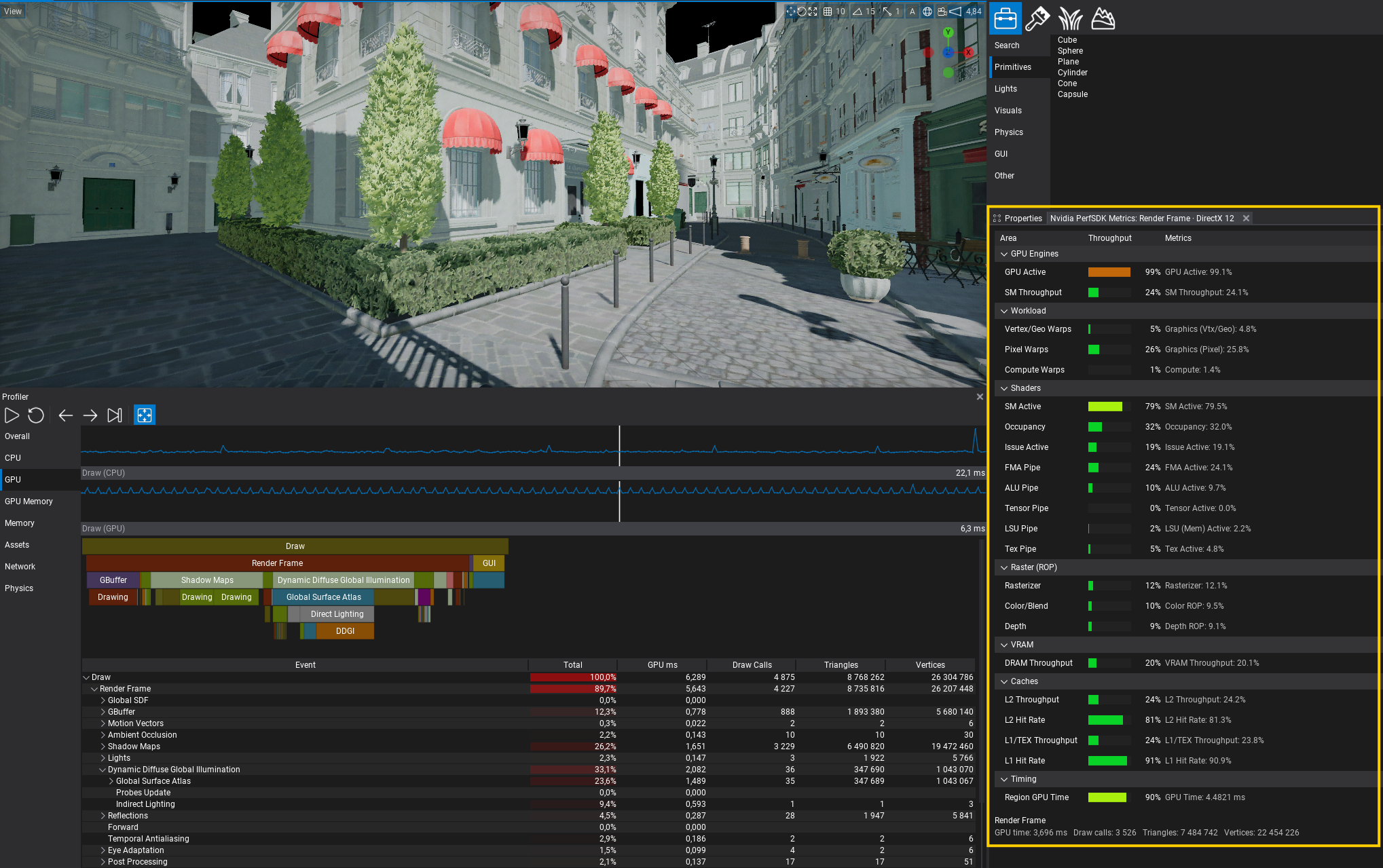The width and height of the screenshot is (1383, 868).
Task: Open the Properties tab
Action: 1017,219
